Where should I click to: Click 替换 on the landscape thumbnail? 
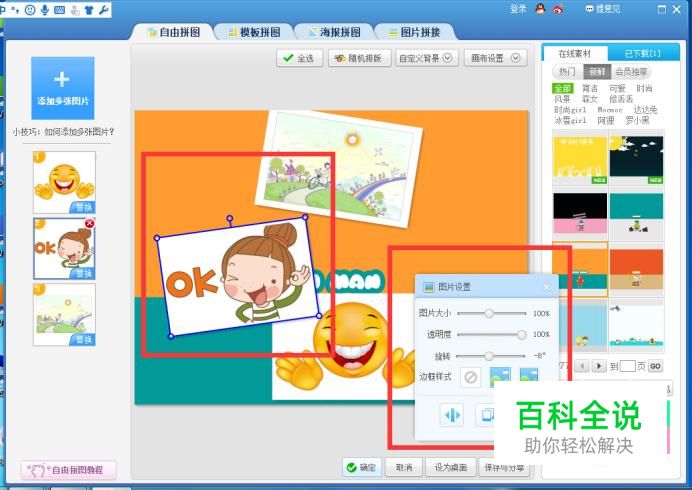pos(83,339)
